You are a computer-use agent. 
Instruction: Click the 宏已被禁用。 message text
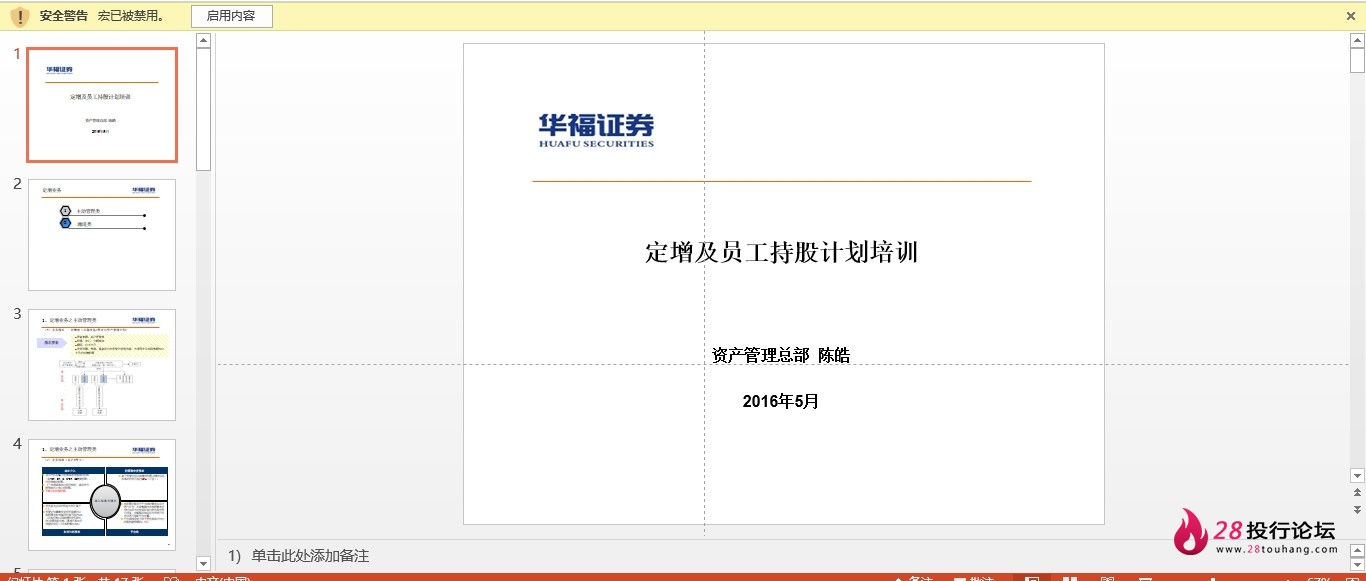[x=132, y=16]
